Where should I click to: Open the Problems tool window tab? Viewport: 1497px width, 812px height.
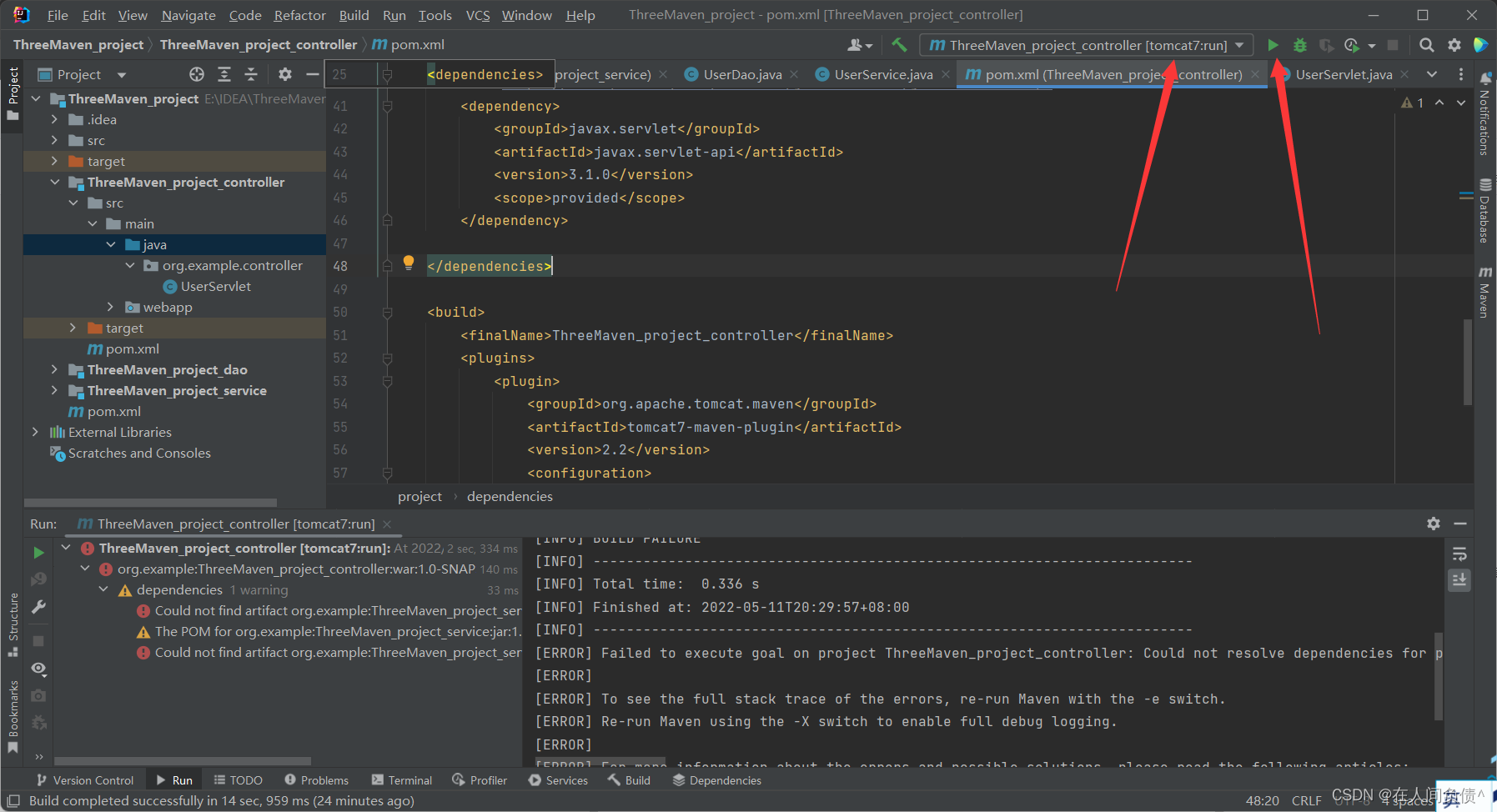(x=317, y=780)
